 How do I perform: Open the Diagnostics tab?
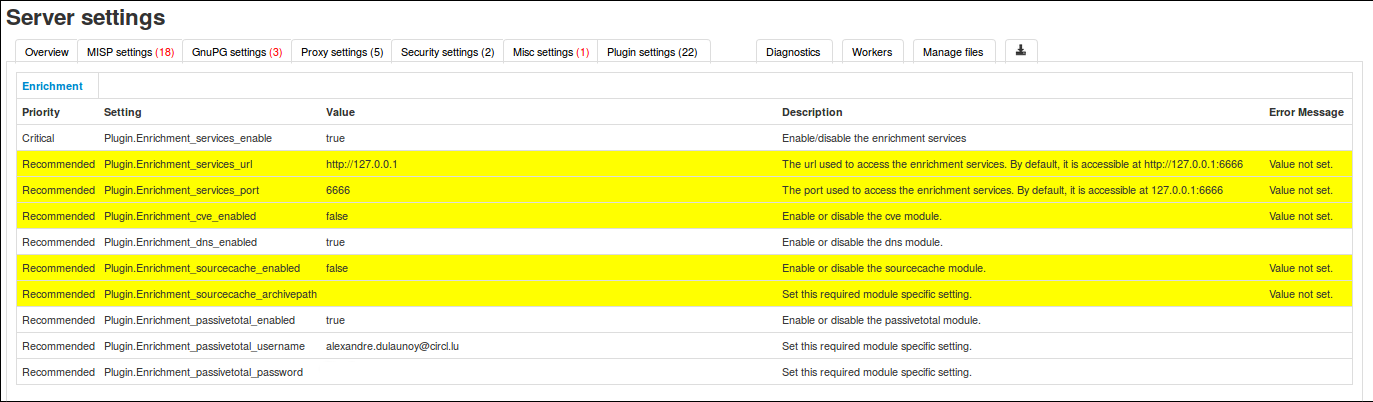[794, 52]
